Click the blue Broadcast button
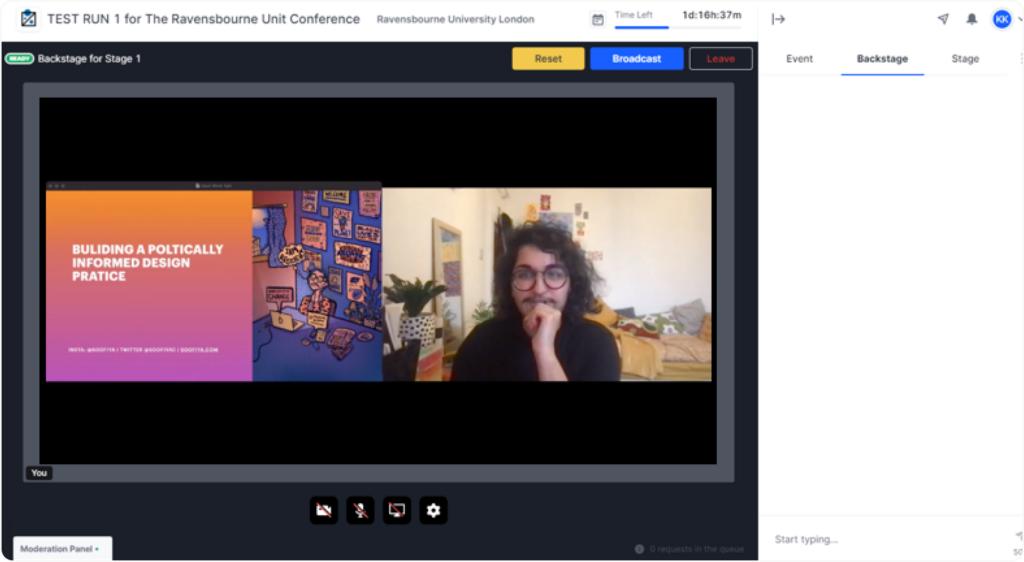 coord(636,59)
